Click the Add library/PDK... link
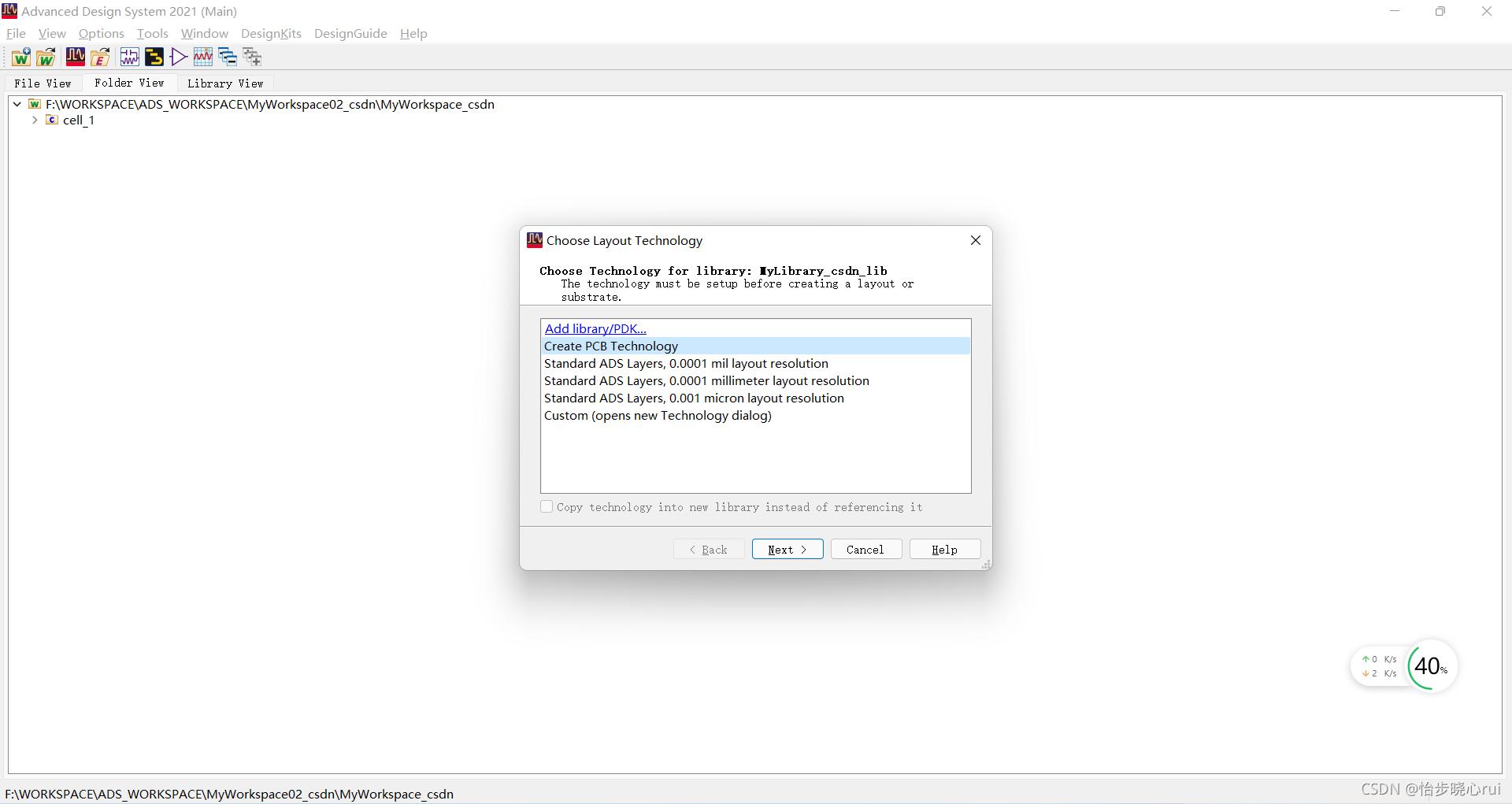 (x=595, y=328)
